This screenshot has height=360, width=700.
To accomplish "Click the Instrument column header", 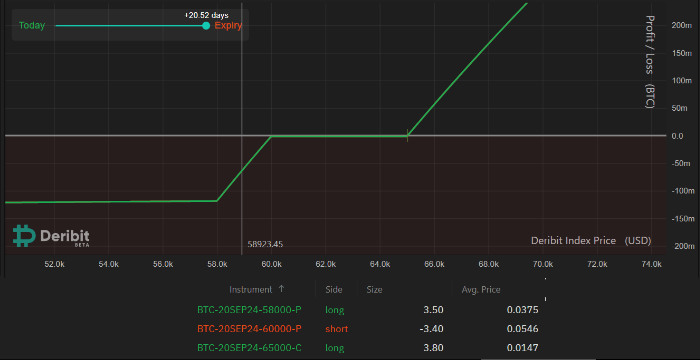I will (x=250, y=289).
